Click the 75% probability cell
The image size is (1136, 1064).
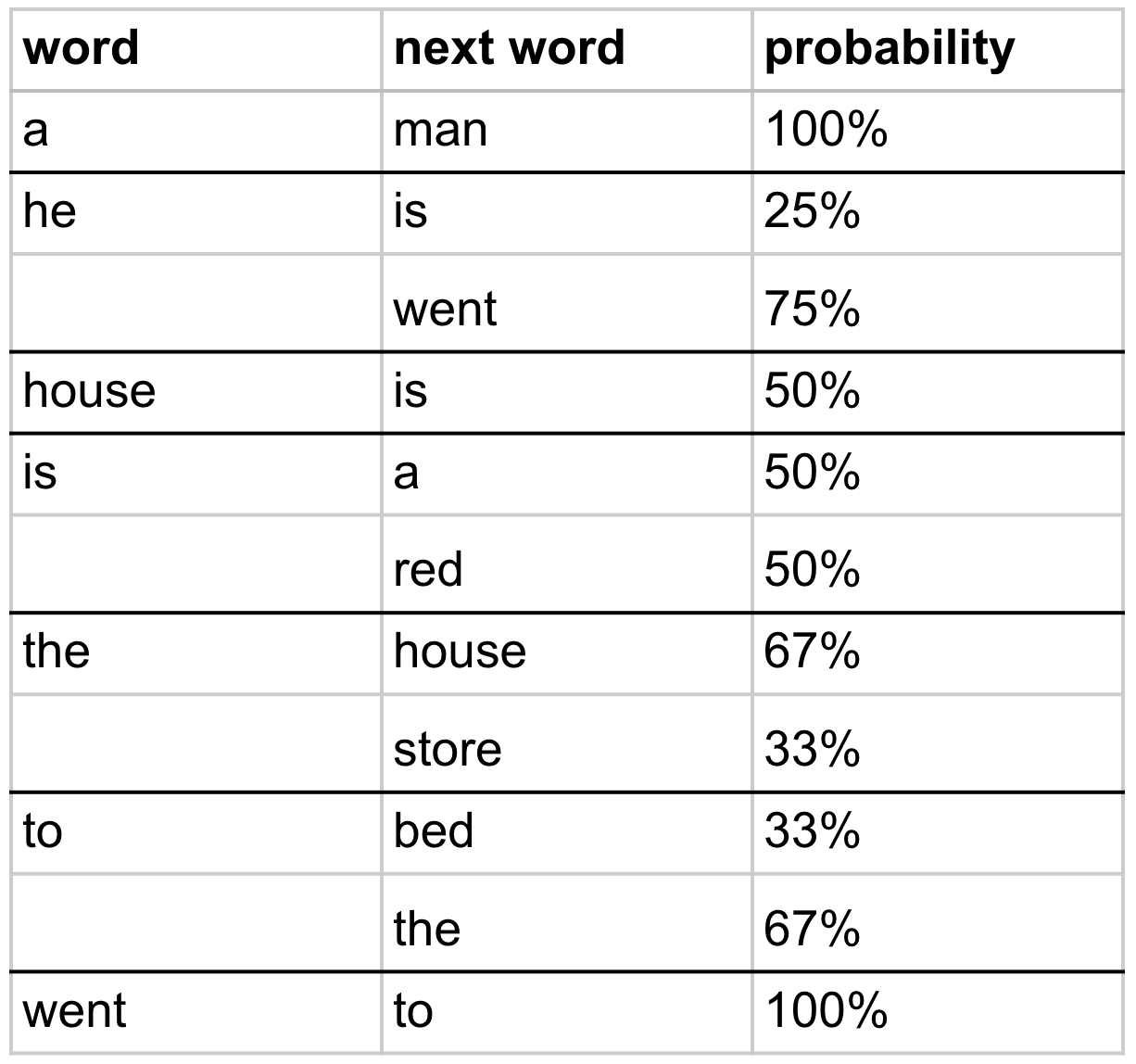[812, 308]
